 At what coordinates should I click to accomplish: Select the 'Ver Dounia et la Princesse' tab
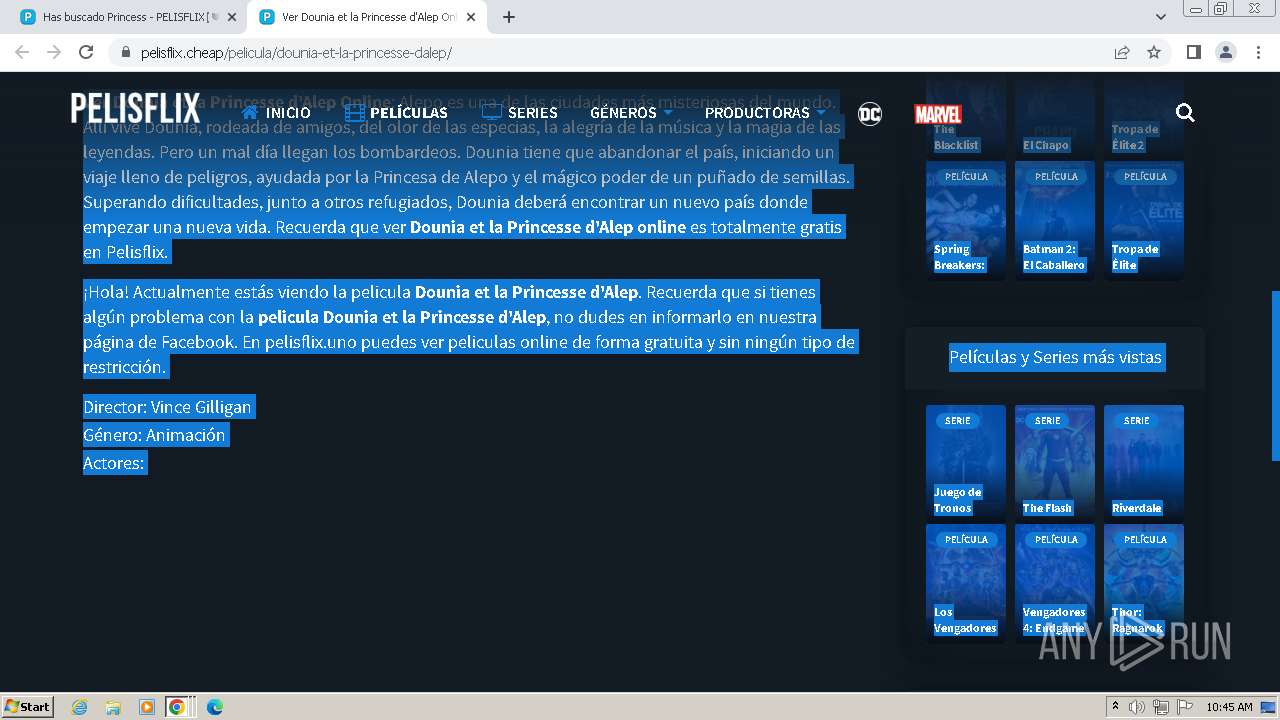pyautogui.click(x=365, y=17)
